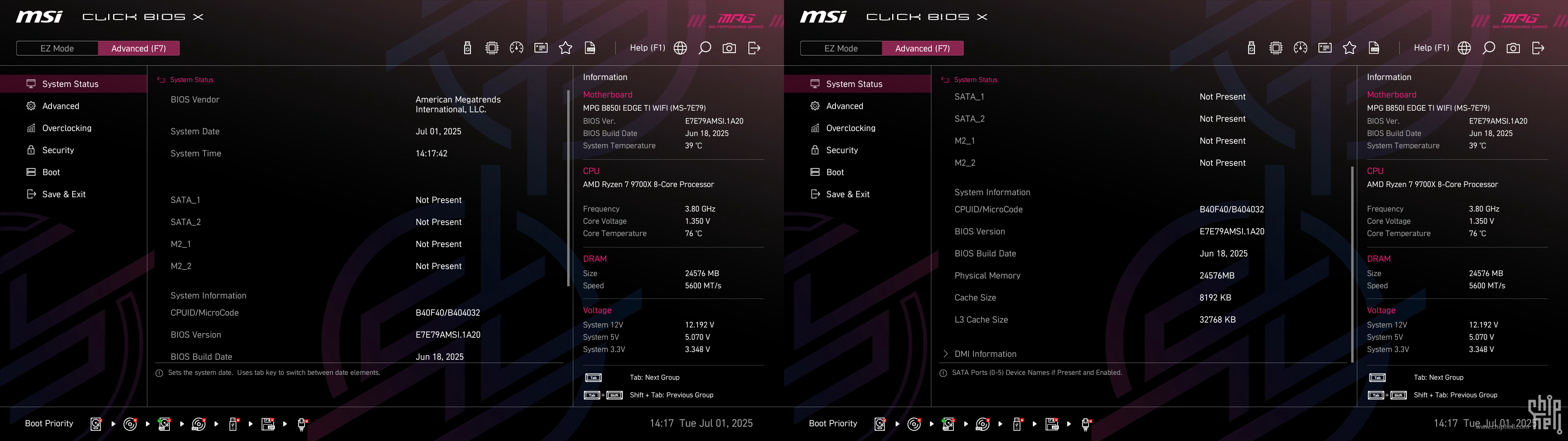Take screenshot with camera icon, left window

[x=729, y=48]
